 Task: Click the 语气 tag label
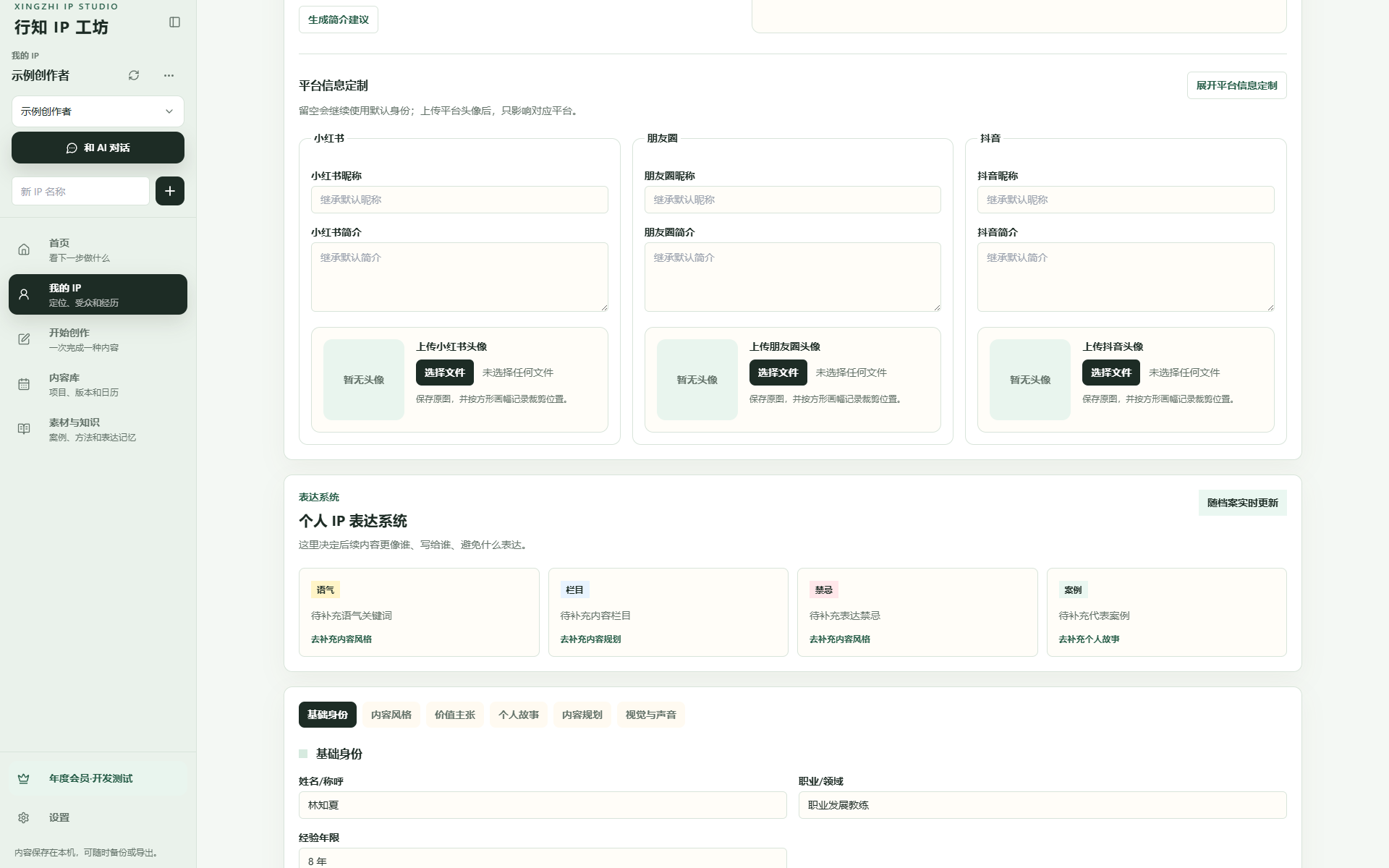coord(326,590)
